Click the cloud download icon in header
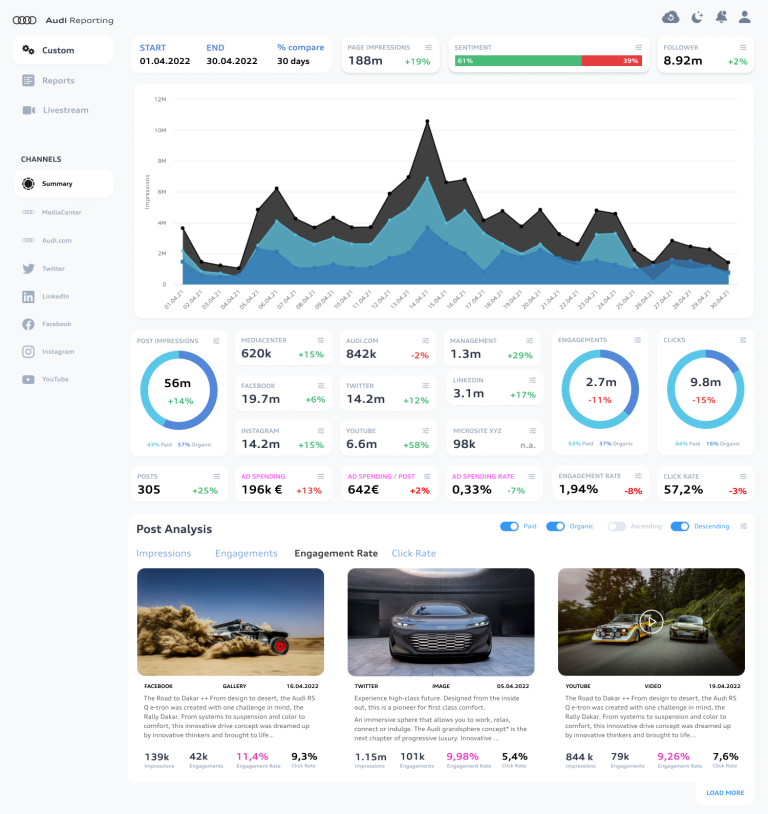Image resolution: width=768 pixels, height=814 pixels. coord(670,17)
